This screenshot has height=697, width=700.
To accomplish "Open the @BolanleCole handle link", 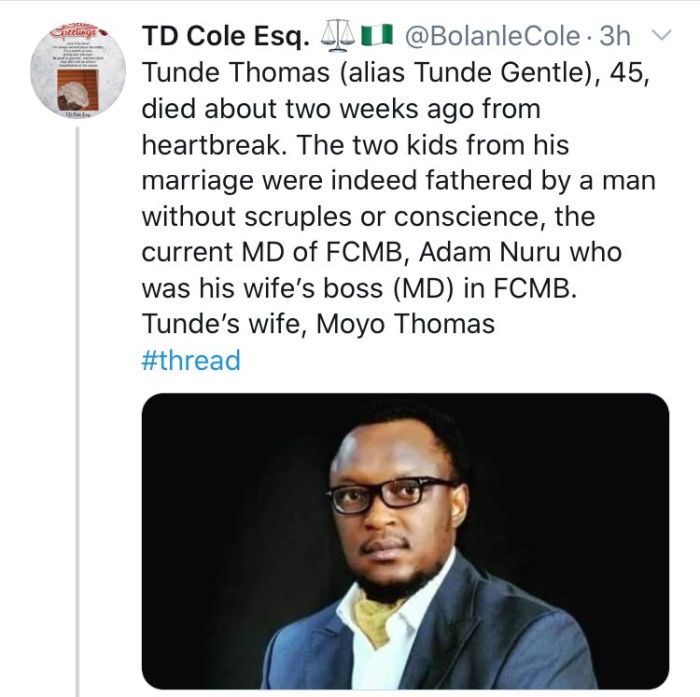I will (493, 36).
